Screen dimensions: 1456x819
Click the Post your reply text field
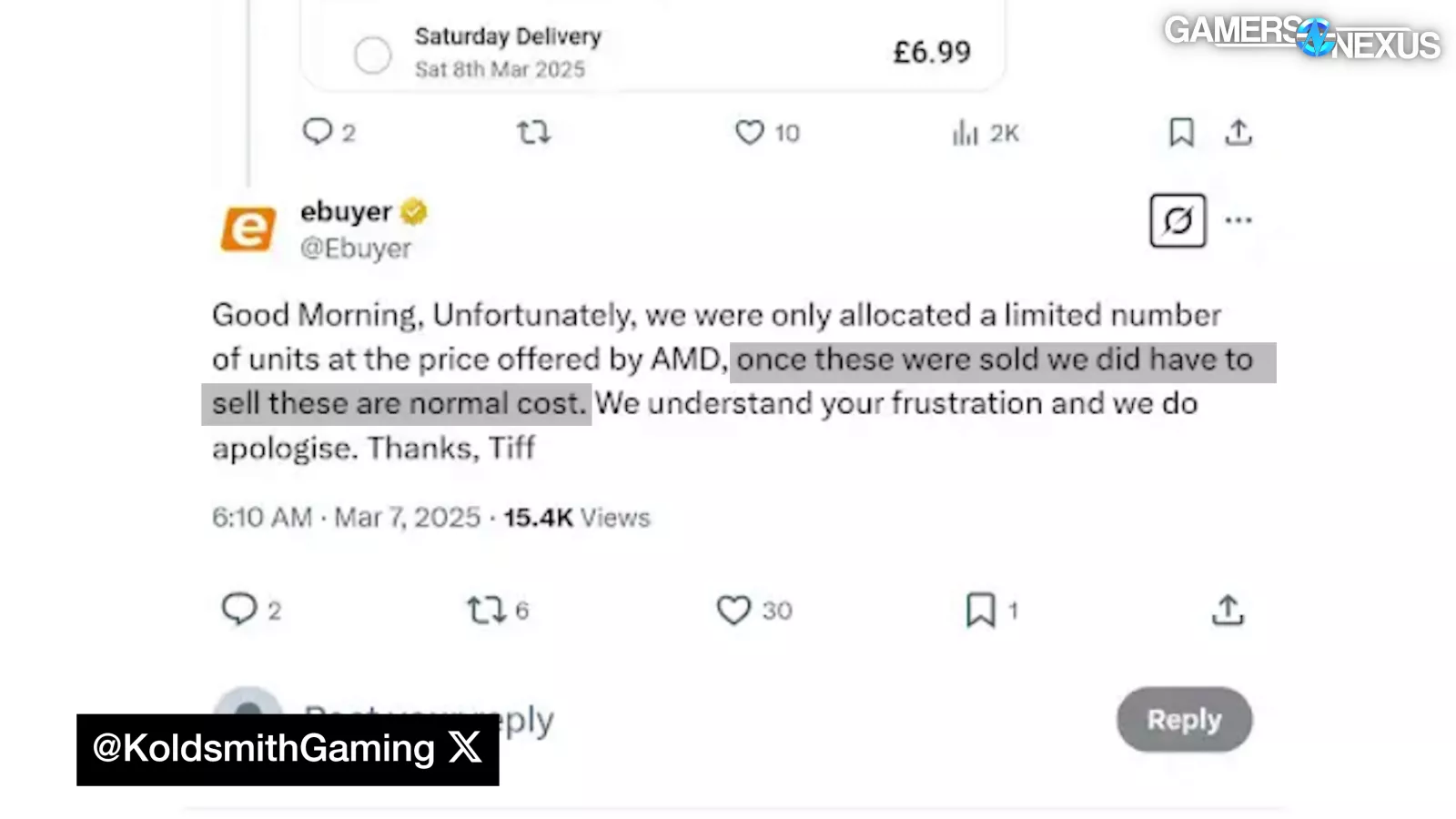coord(637,720)
